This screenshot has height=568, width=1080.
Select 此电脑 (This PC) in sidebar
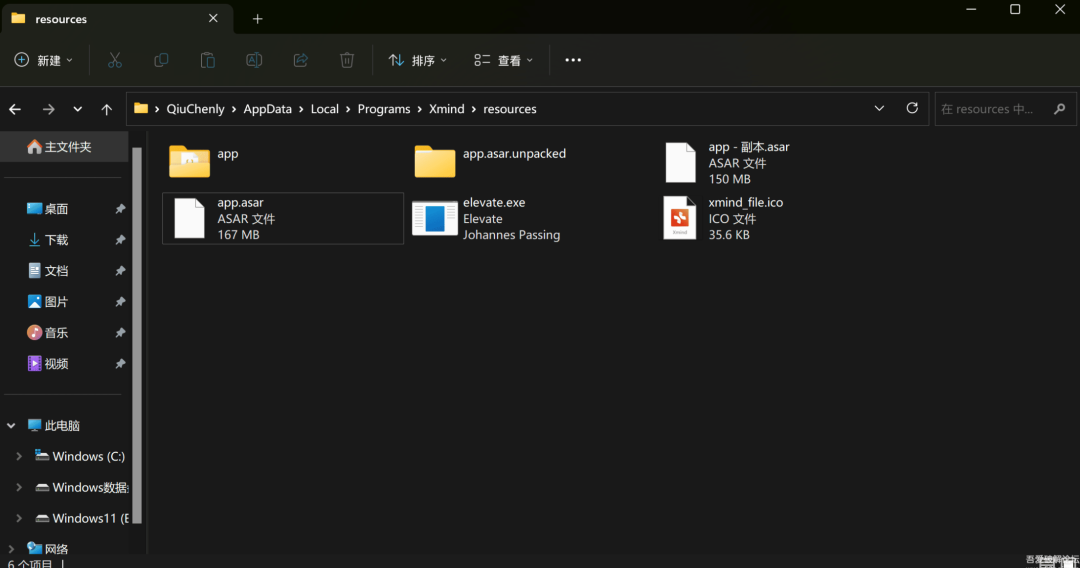[54, 425]
